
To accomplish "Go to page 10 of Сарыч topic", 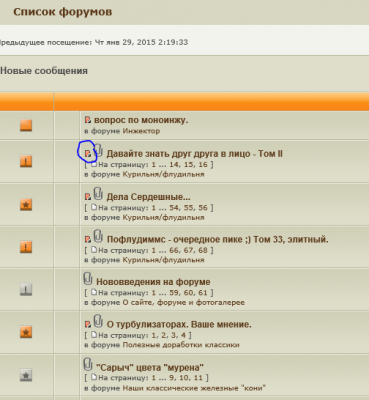I will (x=183, y=378).
